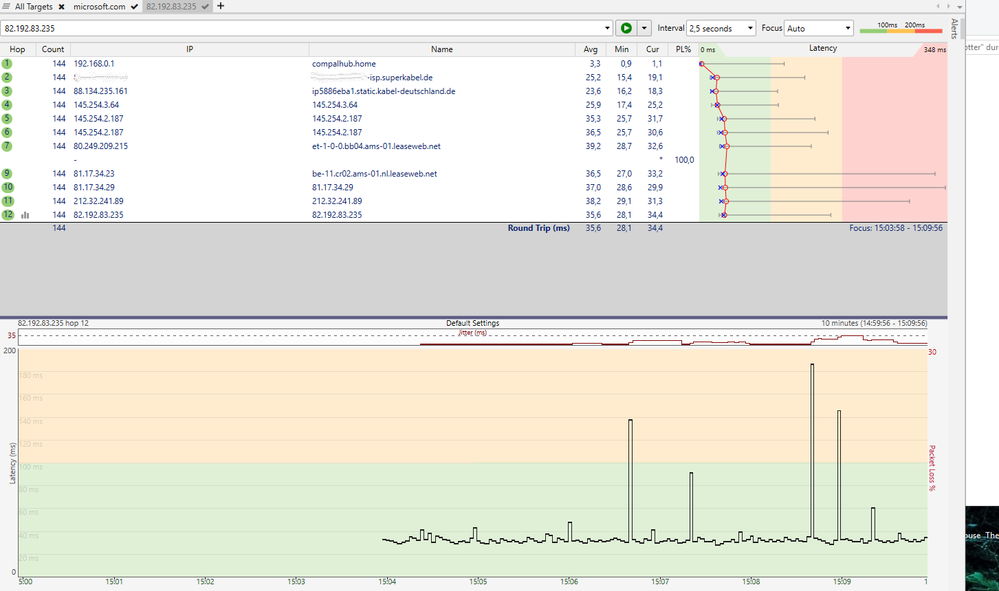The height and width of the screenshot is (591, 999).
Task: Select hop 7 green number badge
Action: coord(8,146)
